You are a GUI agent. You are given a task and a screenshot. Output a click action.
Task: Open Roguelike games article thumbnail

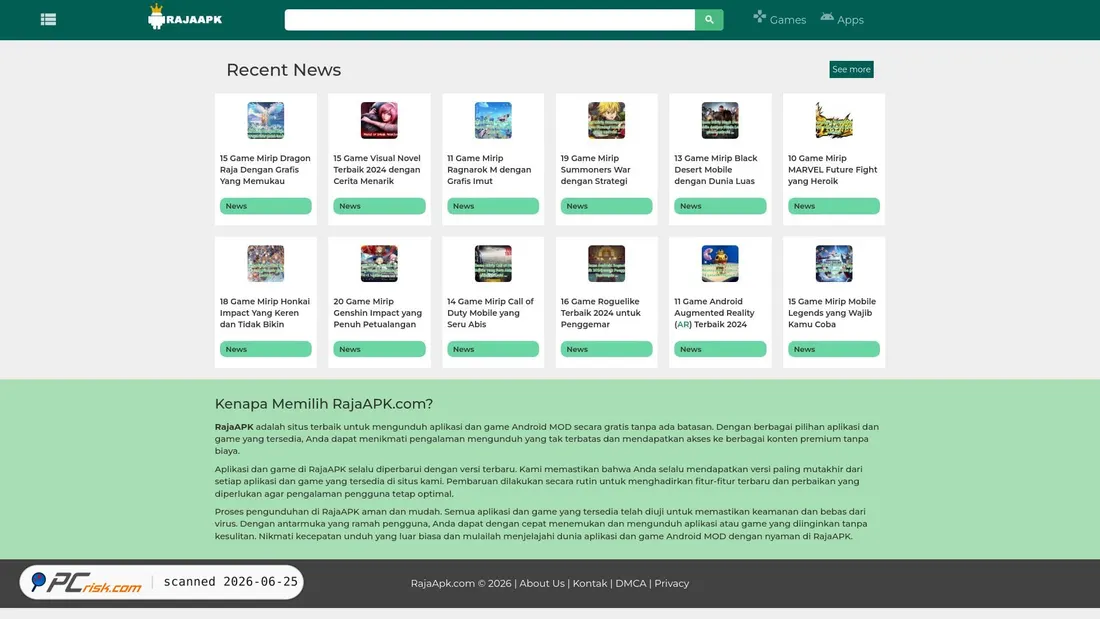606,263
